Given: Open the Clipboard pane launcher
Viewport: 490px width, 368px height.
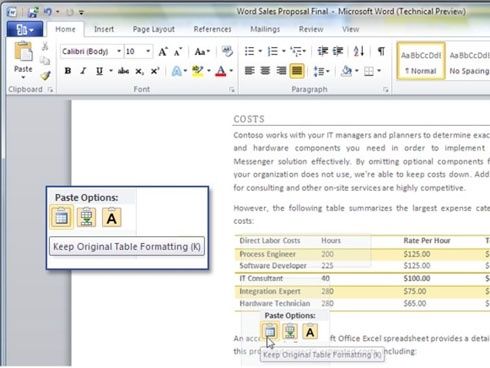Looking at the screenshot, I should (x=50, y=89).
